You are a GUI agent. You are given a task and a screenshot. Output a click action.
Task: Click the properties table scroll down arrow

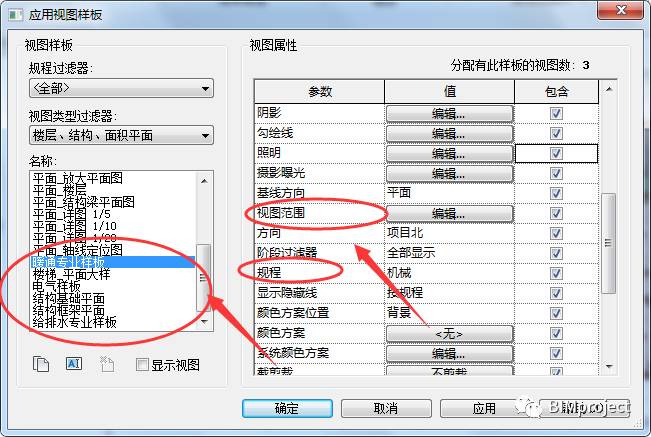[608, 366]
